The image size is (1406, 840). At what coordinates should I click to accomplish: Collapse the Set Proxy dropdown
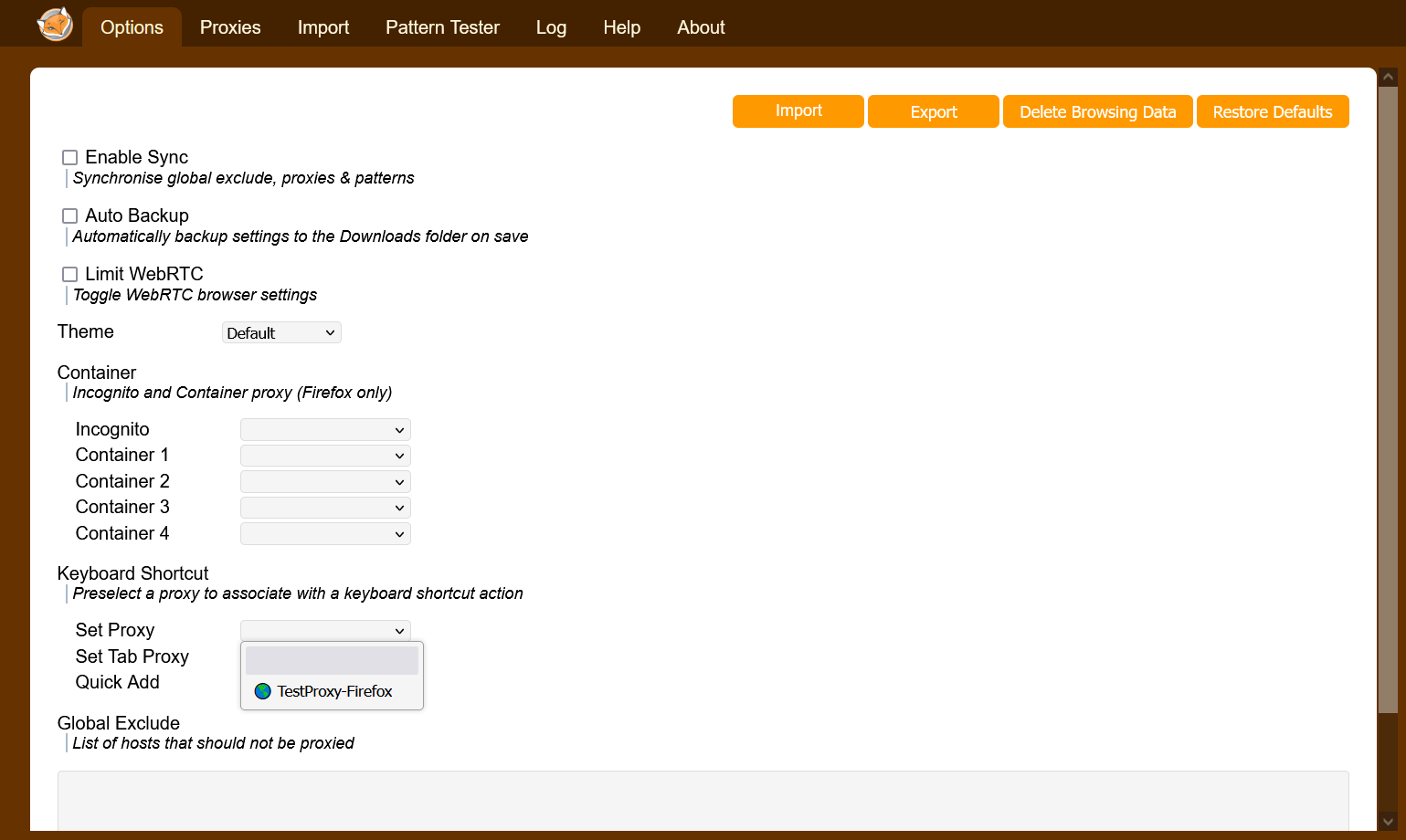coord(325,630)
